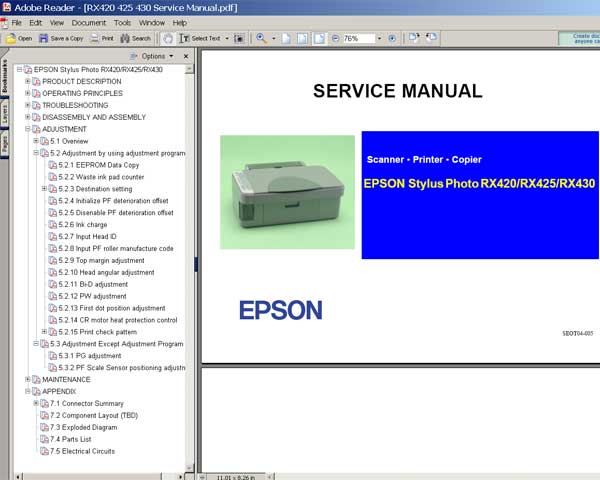Click the 7.2 Component Layout (TBD) bookmark icon
Screen dimensions: 600x480
(x=44, y=415)
